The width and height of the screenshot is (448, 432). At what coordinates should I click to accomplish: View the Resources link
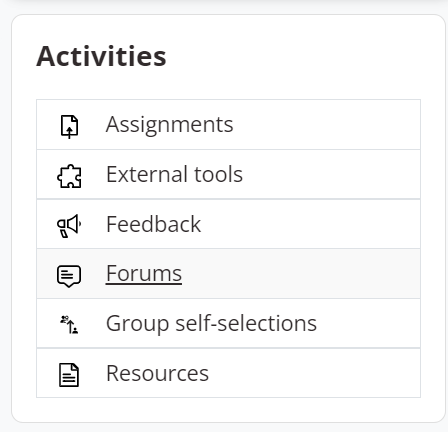pyautogui.click(x=157, y=373)
